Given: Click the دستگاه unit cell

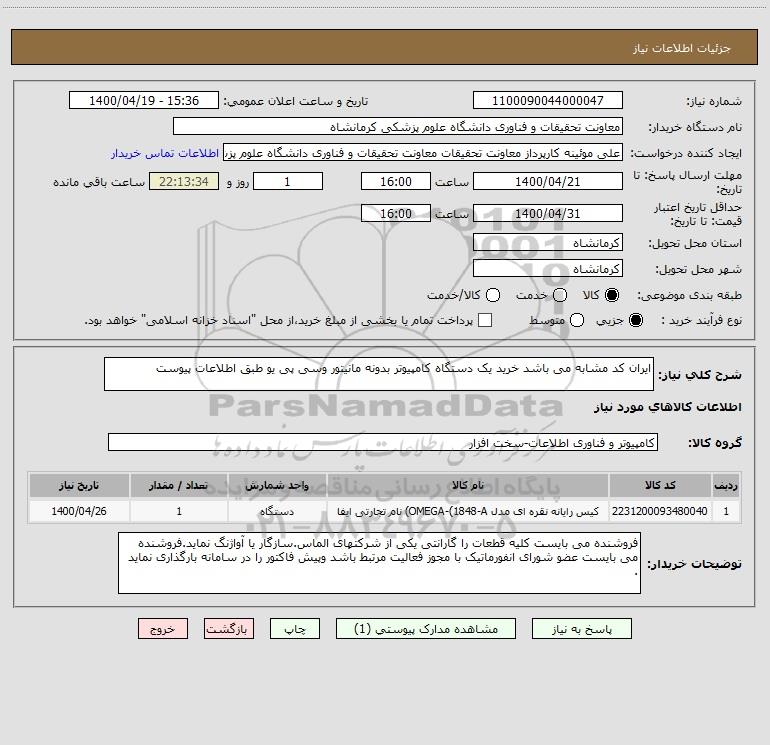Looking at the screenshot, I should pyautogui.click(x=277, y=511).
